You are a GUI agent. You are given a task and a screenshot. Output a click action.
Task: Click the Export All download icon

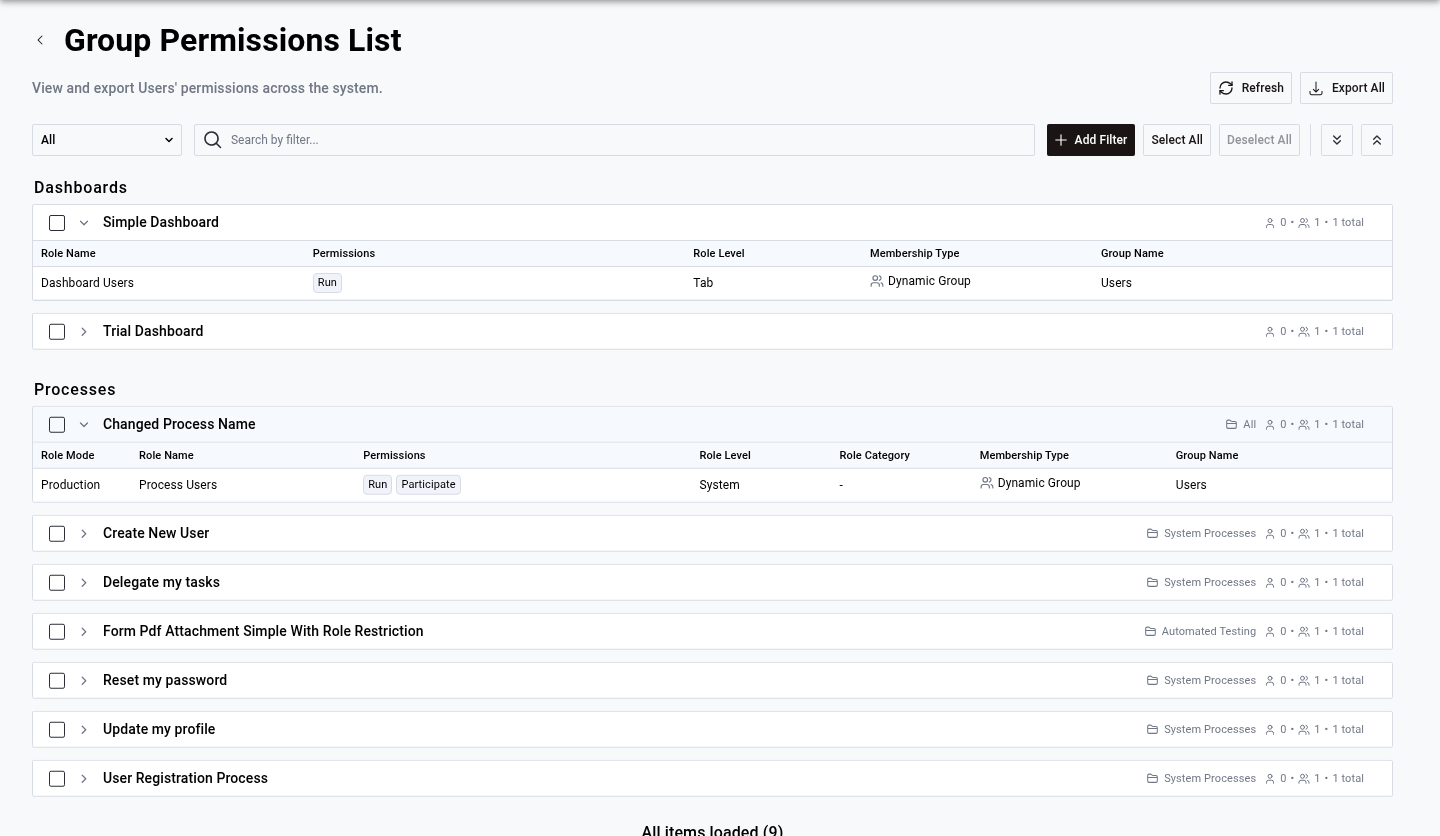[1316, 88]
